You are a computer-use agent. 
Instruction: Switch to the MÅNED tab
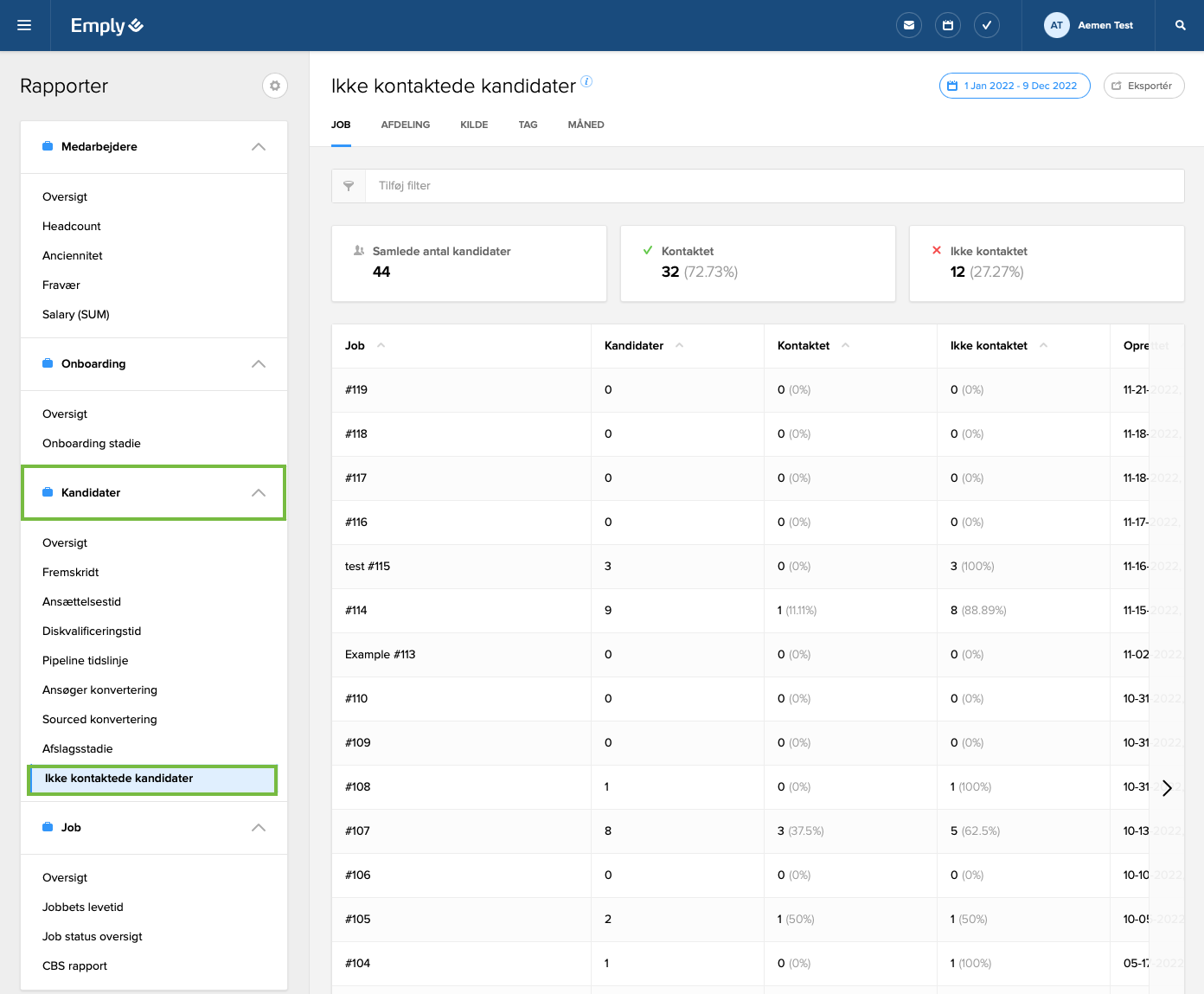tap(586, 125)
